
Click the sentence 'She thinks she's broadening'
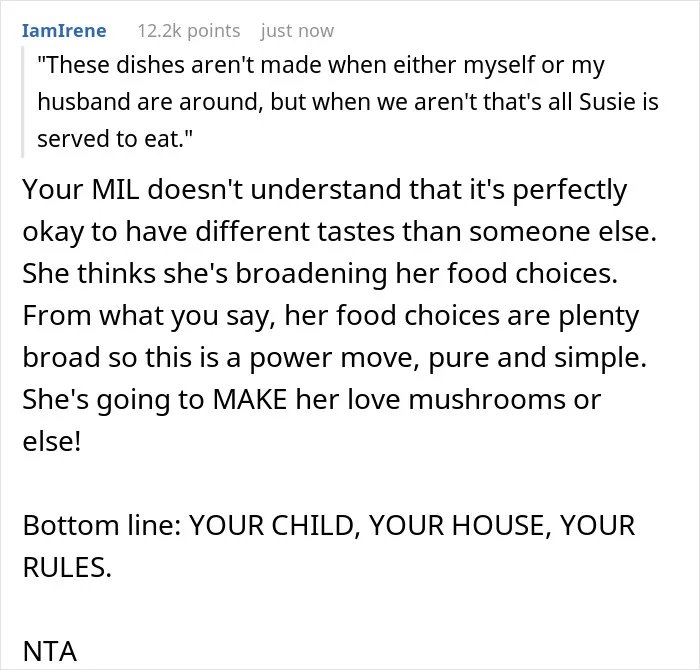320,274
